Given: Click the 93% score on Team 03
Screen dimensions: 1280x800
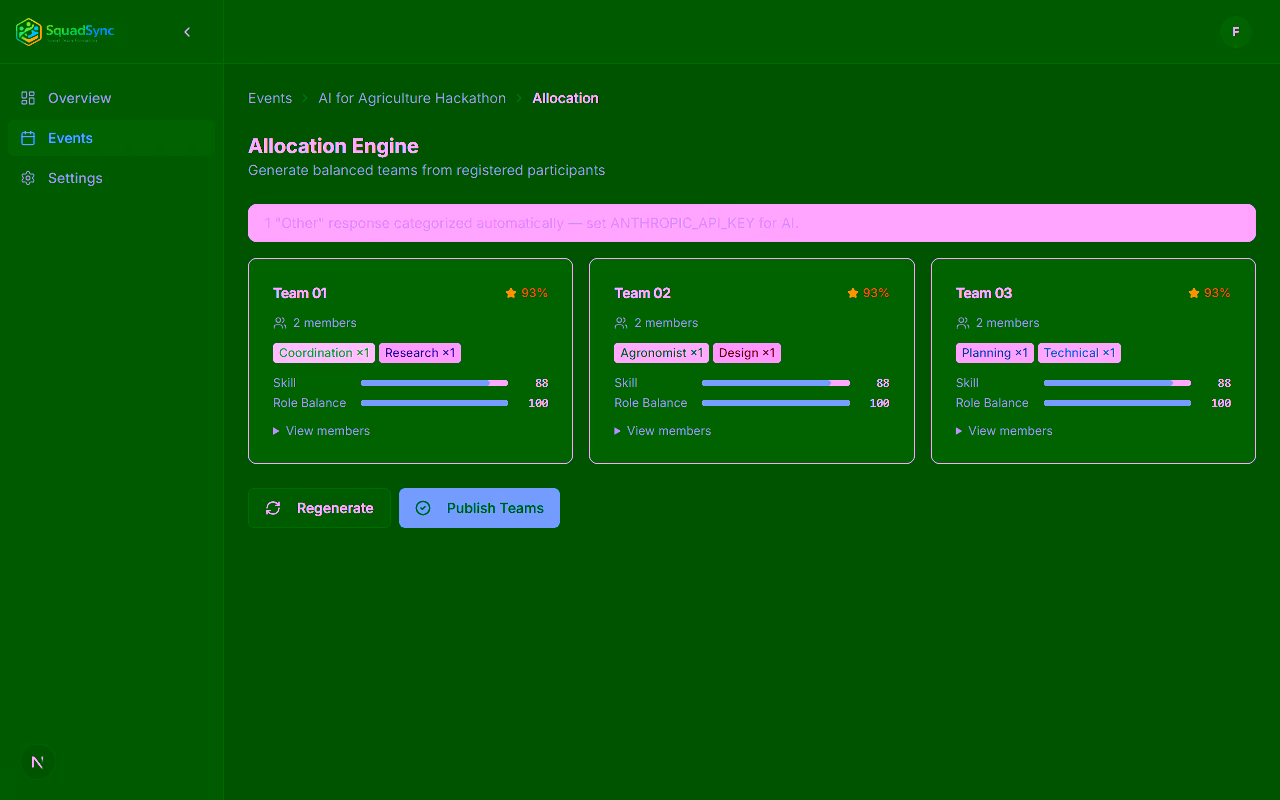Looking at the screenshot, I should (x=1218, y=293).
